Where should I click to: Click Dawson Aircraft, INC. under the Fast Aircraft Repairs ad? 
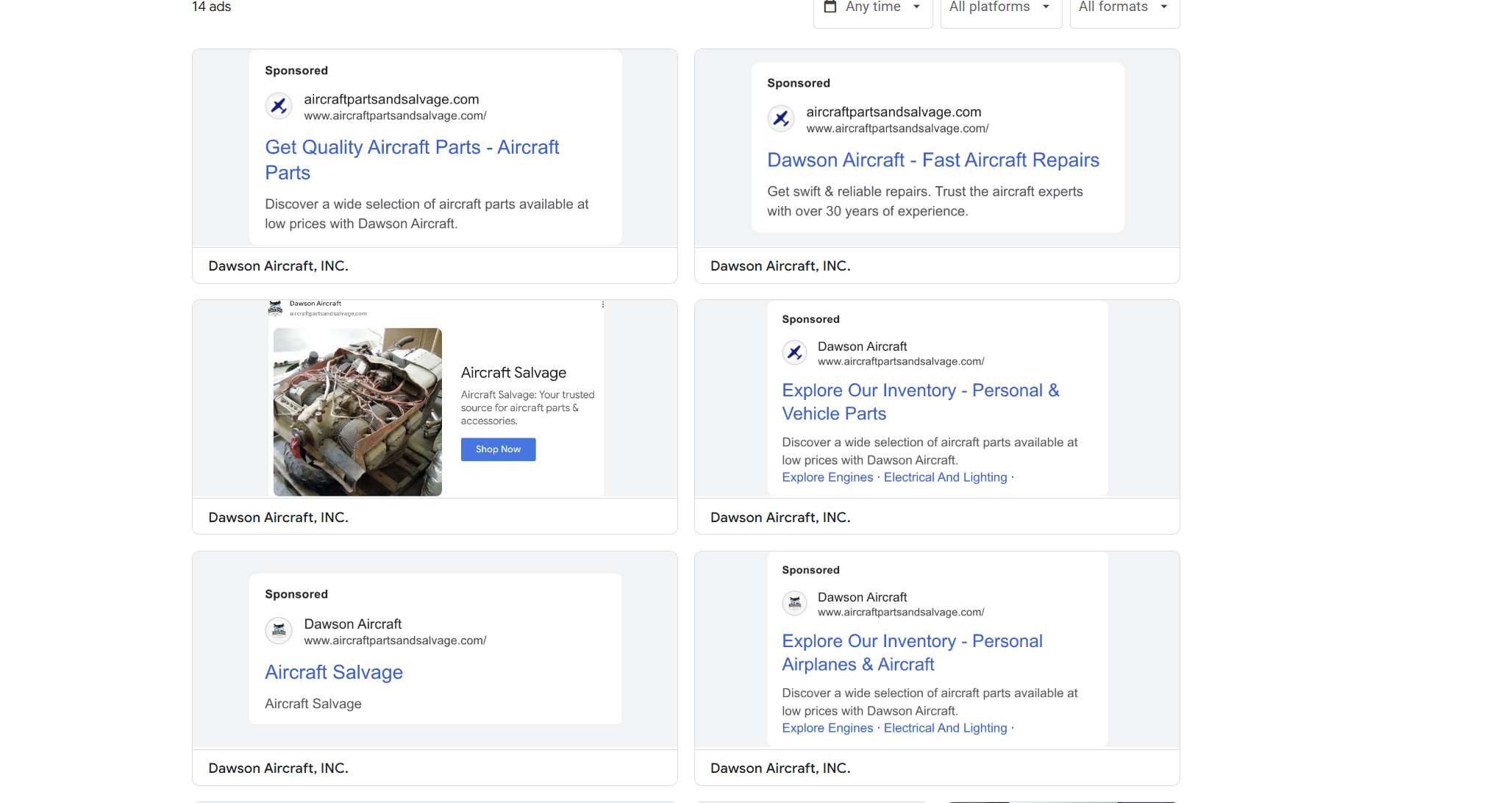coord(780,266)
